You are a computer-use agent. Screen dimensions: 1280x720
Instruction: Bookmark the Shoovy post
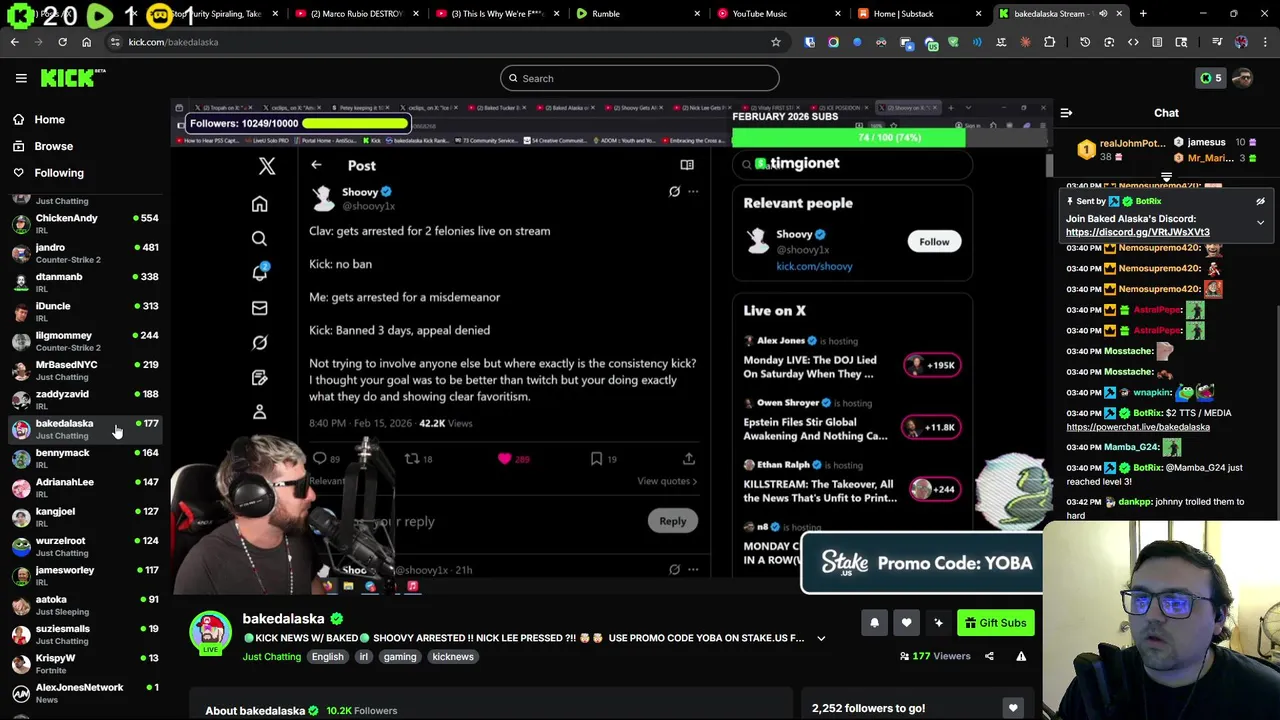click(596, 459)
